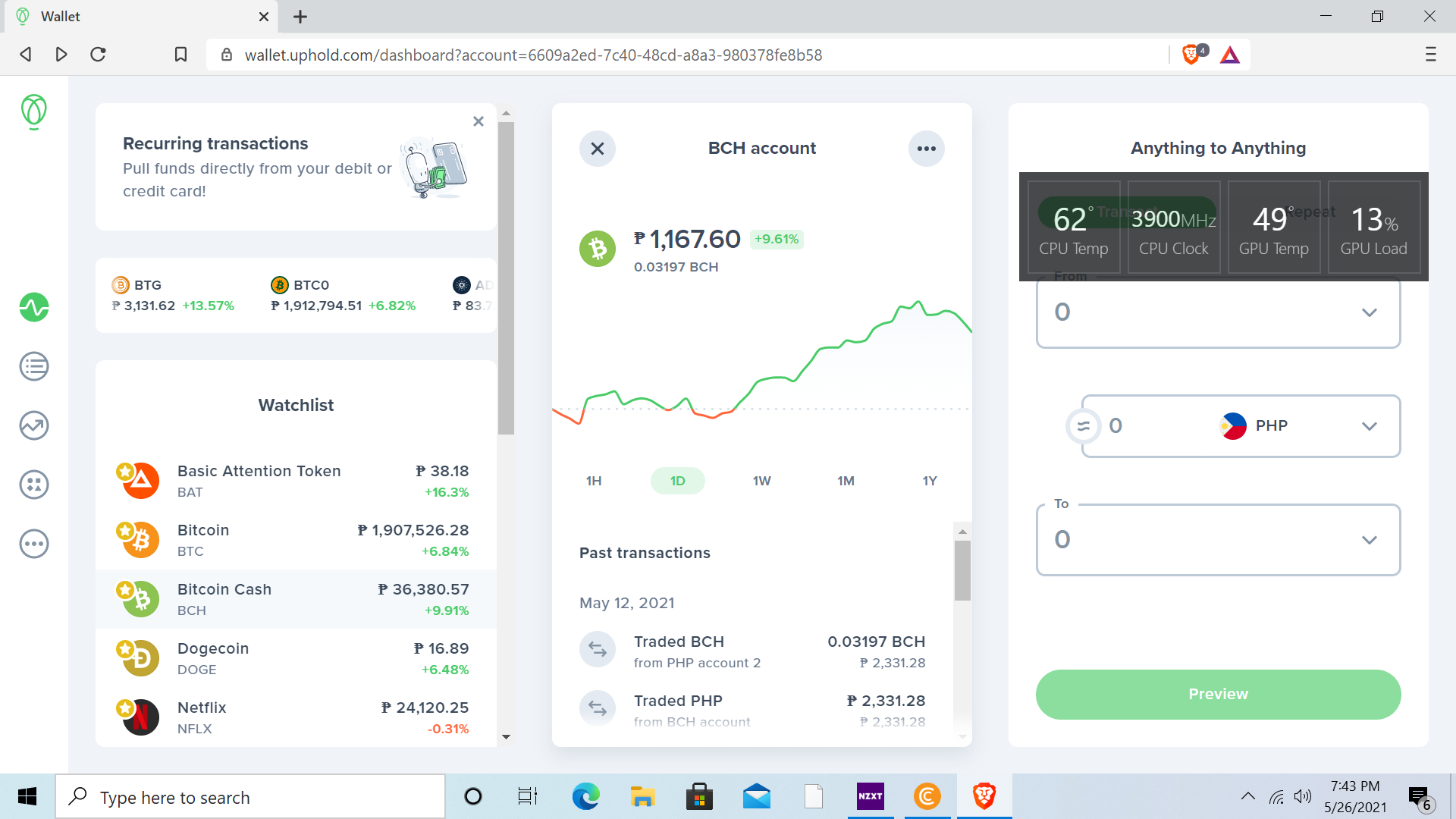Viewport: 1456px width, 819px height.
Task: Open the BTC0 ticker card
Action: coord(344,296)
